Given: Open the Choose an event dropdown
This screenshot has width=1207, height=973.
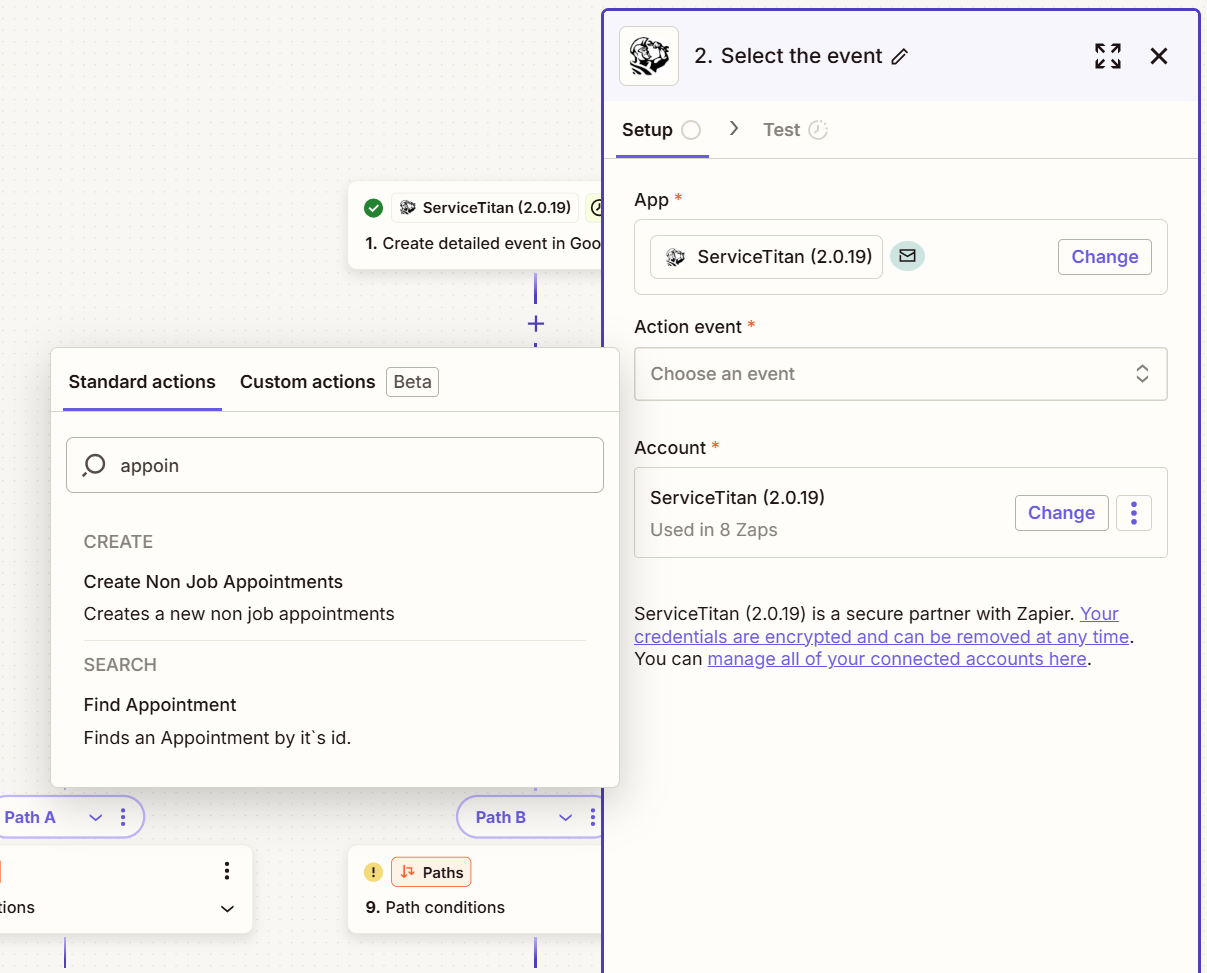Looking at the screenshot, I should (x=900, y=374).
